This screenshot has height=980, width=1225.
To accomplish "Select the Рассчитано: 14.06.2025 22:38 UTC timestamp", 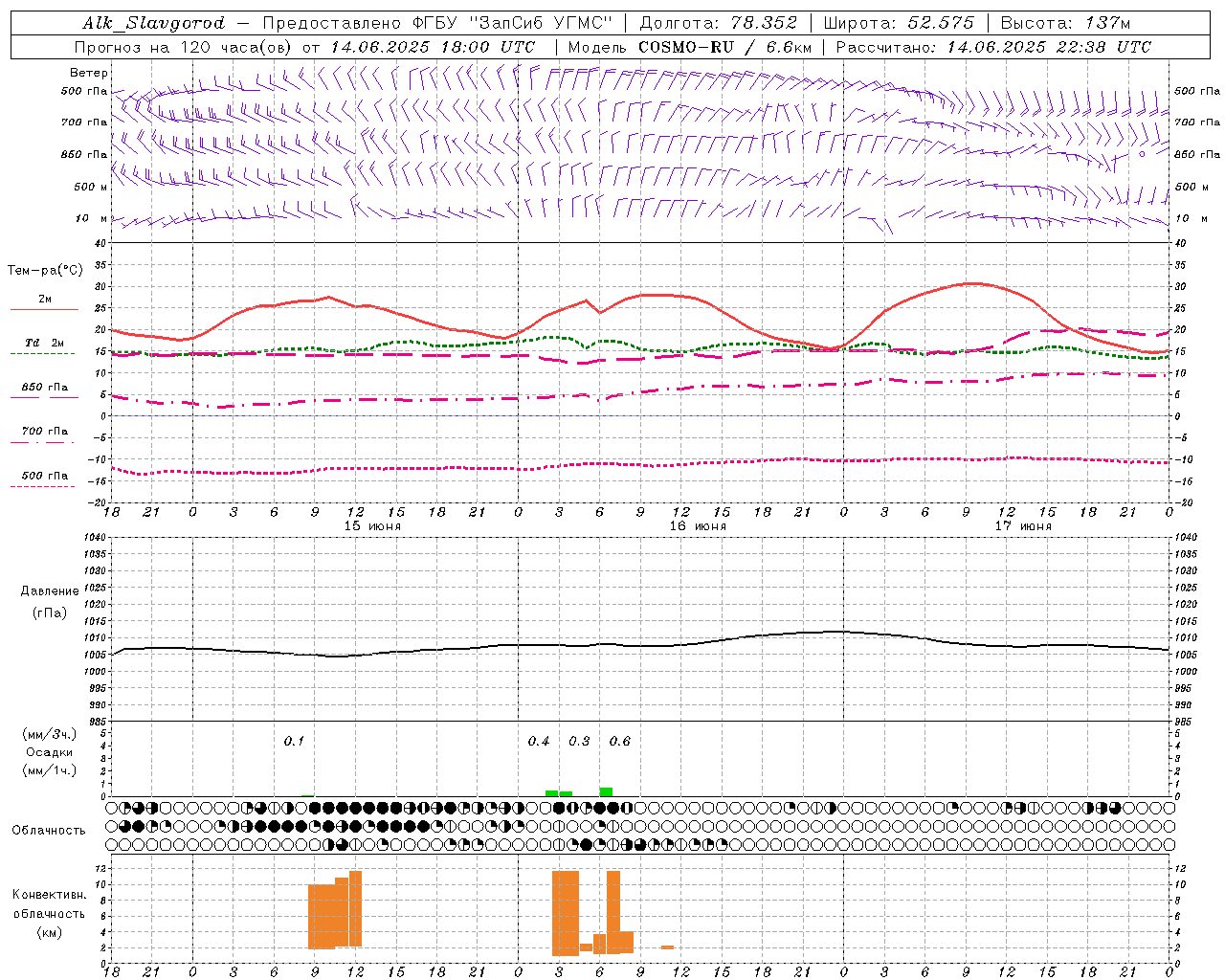I will [x=993, y=47].
